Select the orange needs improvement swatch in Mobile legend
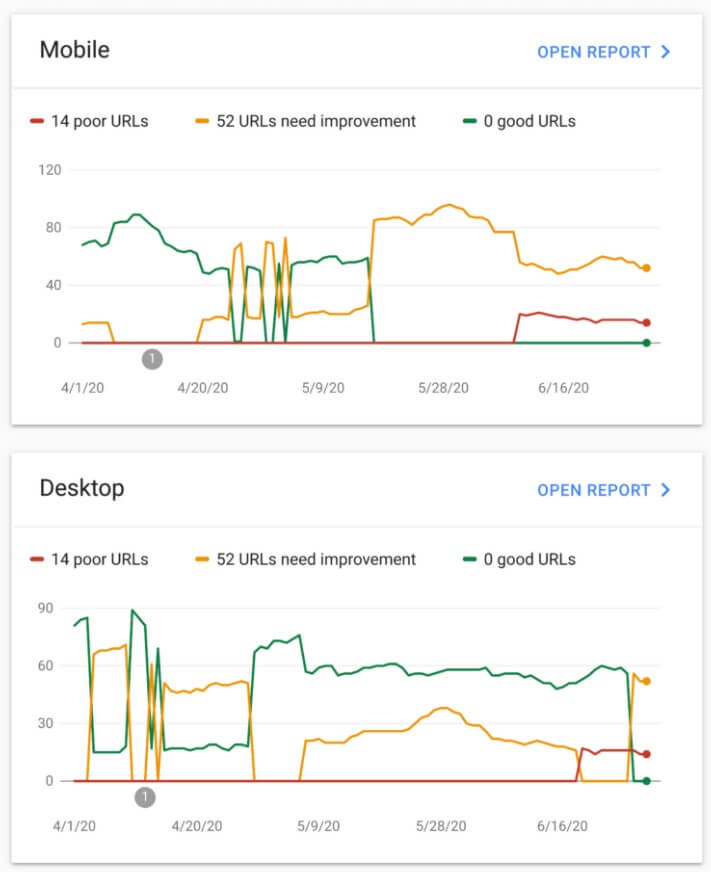Image resolution: width=711 pixels, height=872 pixels. tap(202, 121)
